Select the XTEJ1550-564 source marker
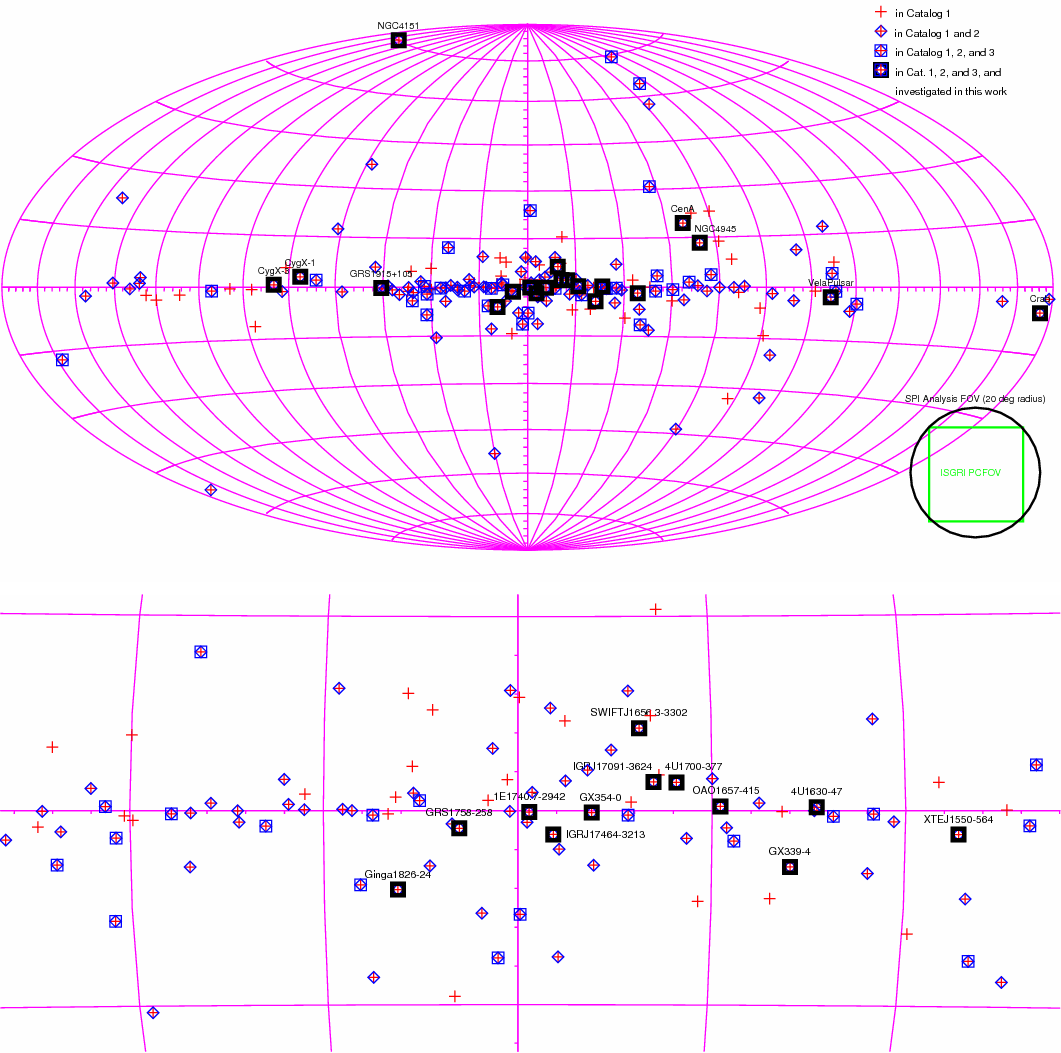This screenshot has height=1053, width=1061. (x=959, y=835)
